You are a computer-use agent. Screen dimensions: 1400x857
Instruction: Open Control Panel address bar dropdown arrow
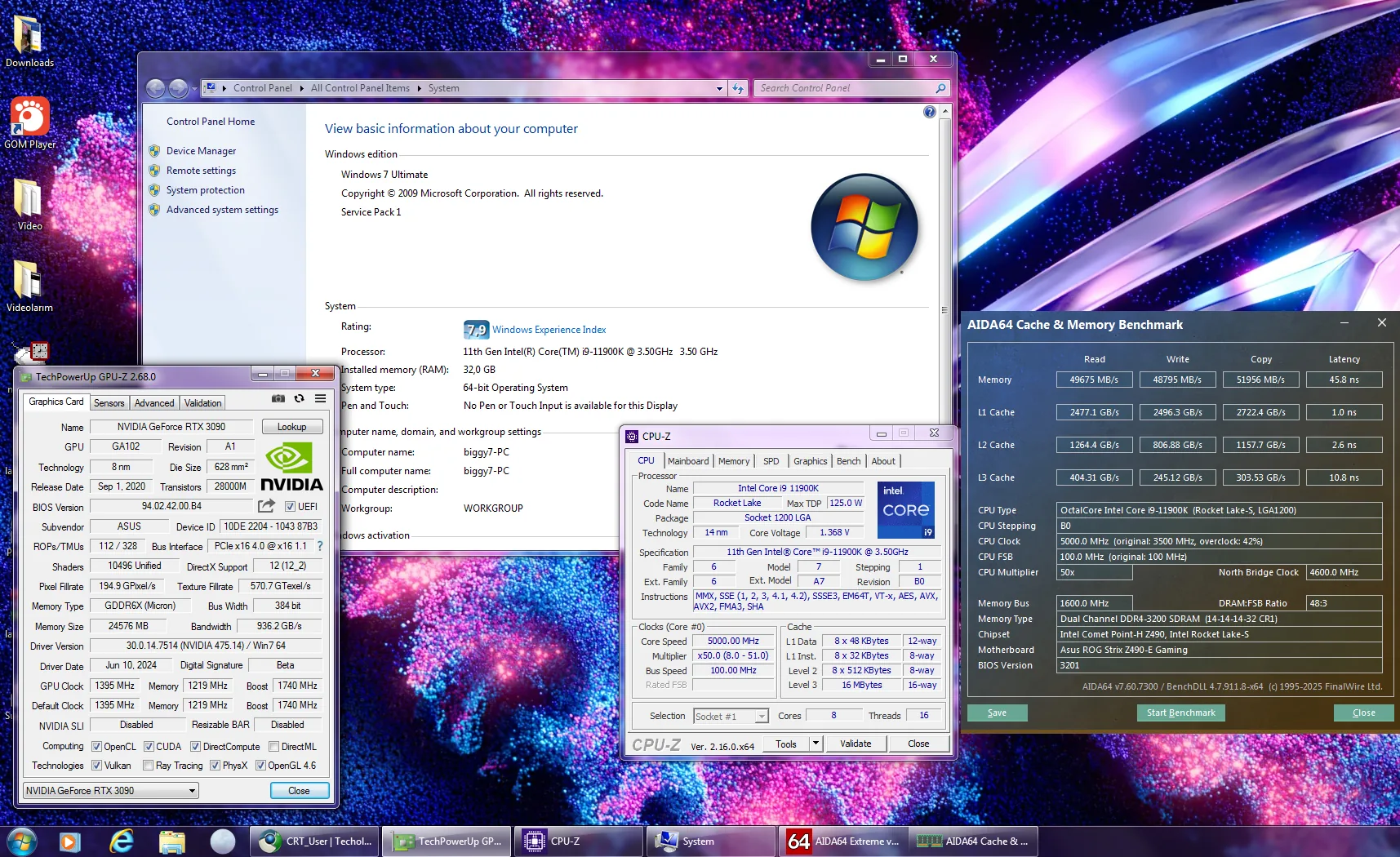coord(719,88)
